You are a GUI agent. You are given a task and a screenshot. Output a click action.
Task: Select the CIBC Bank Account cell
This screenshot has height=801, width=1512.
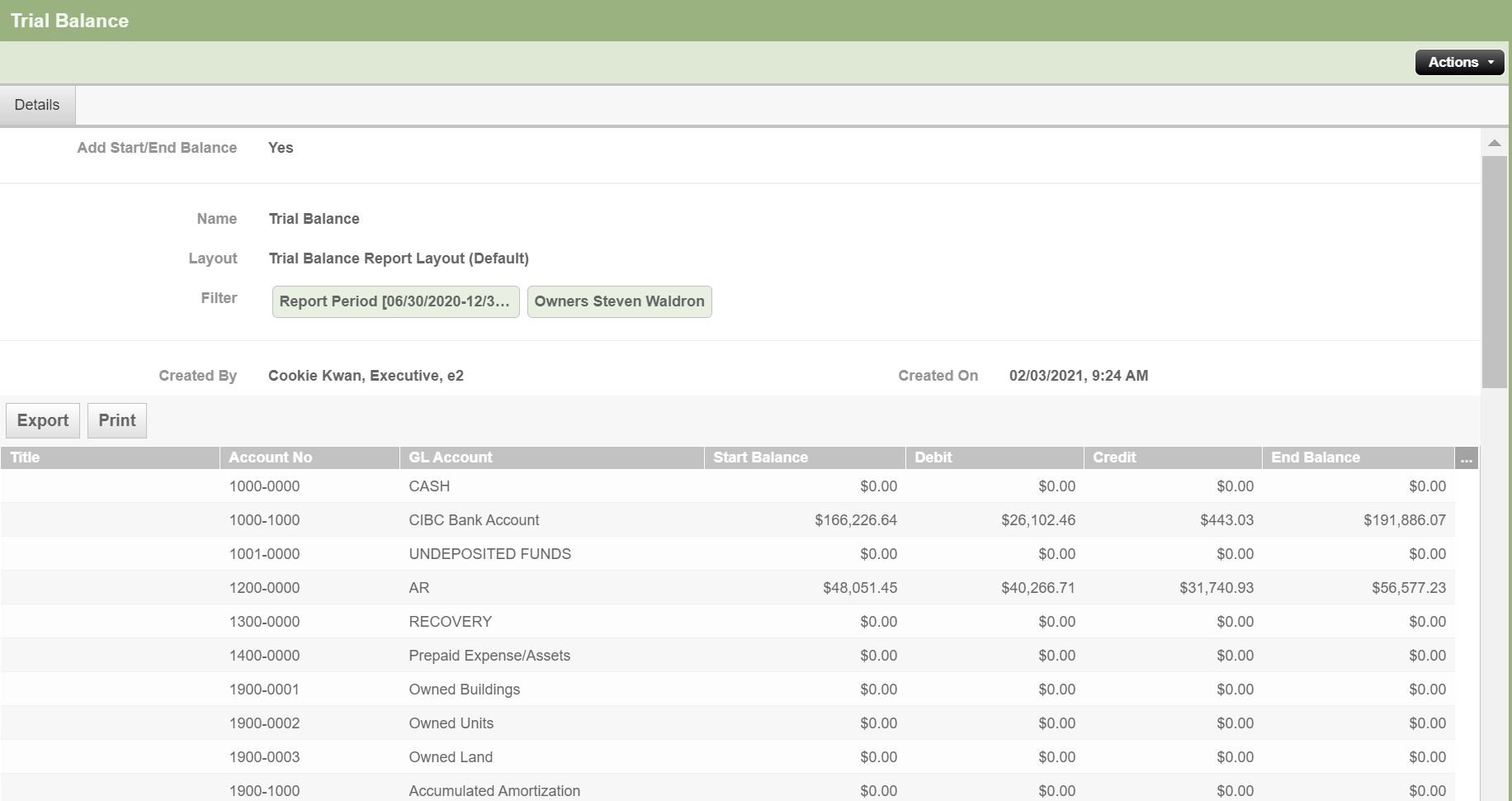pyautogui.click(x=474, y=520)
